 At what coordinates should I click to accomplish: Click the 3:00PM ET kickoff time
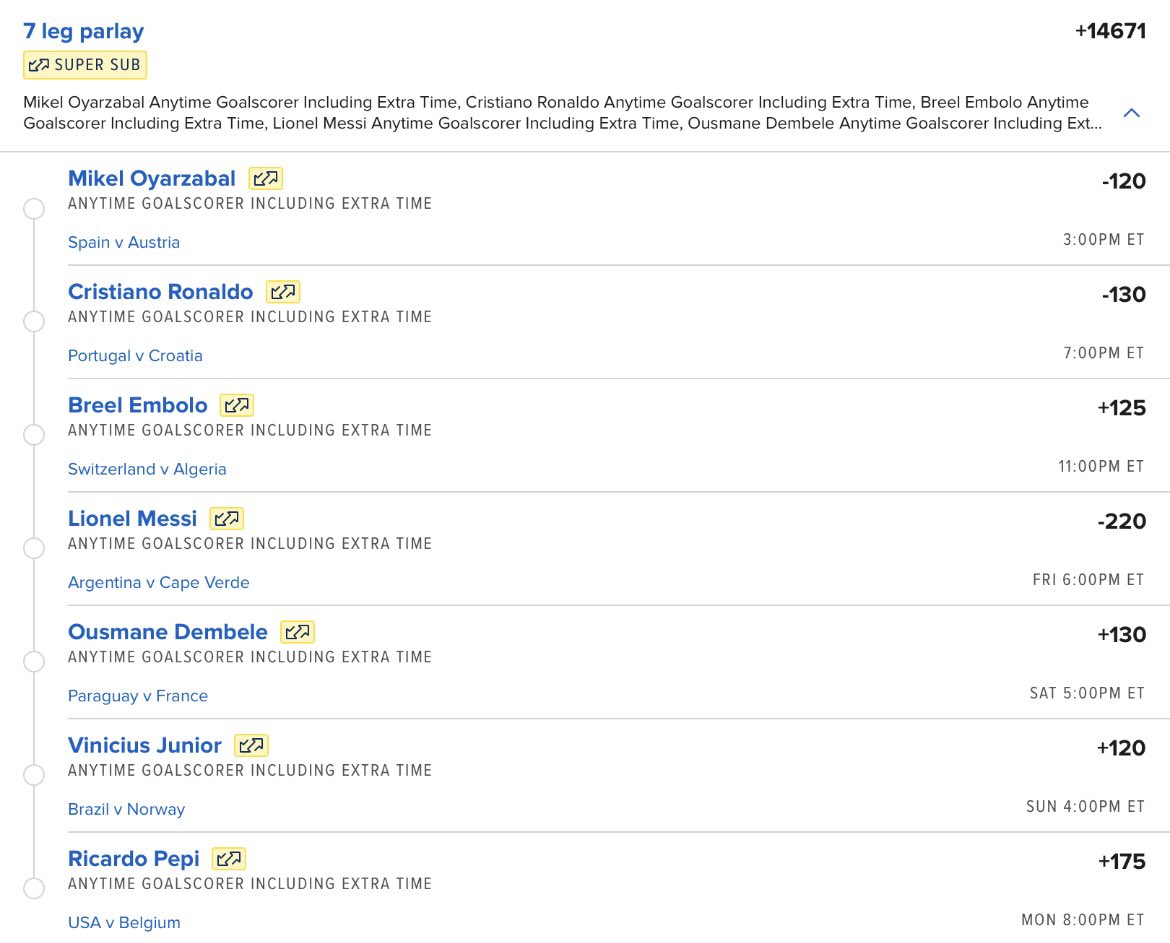(x=1104, y=240)
